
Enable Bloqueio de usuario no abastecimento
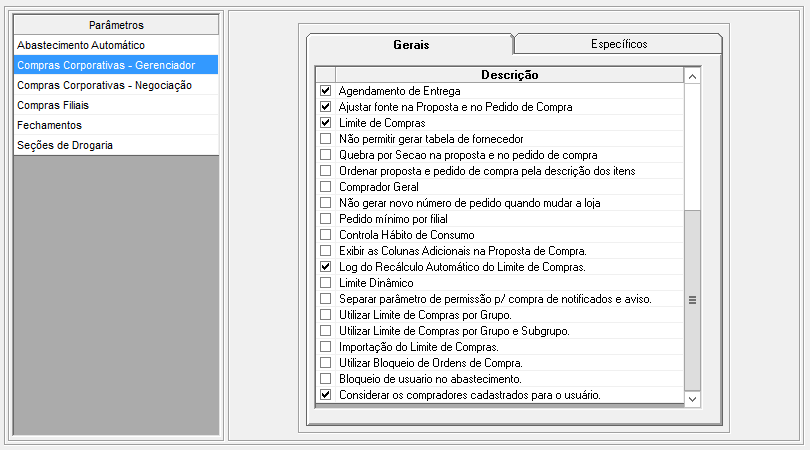[325, 379]
